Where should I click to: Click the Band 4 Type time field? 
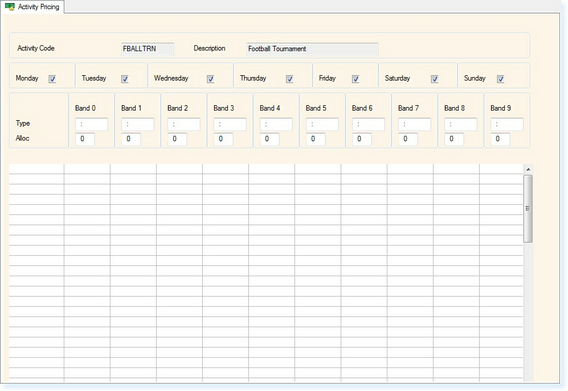point(276,124)
